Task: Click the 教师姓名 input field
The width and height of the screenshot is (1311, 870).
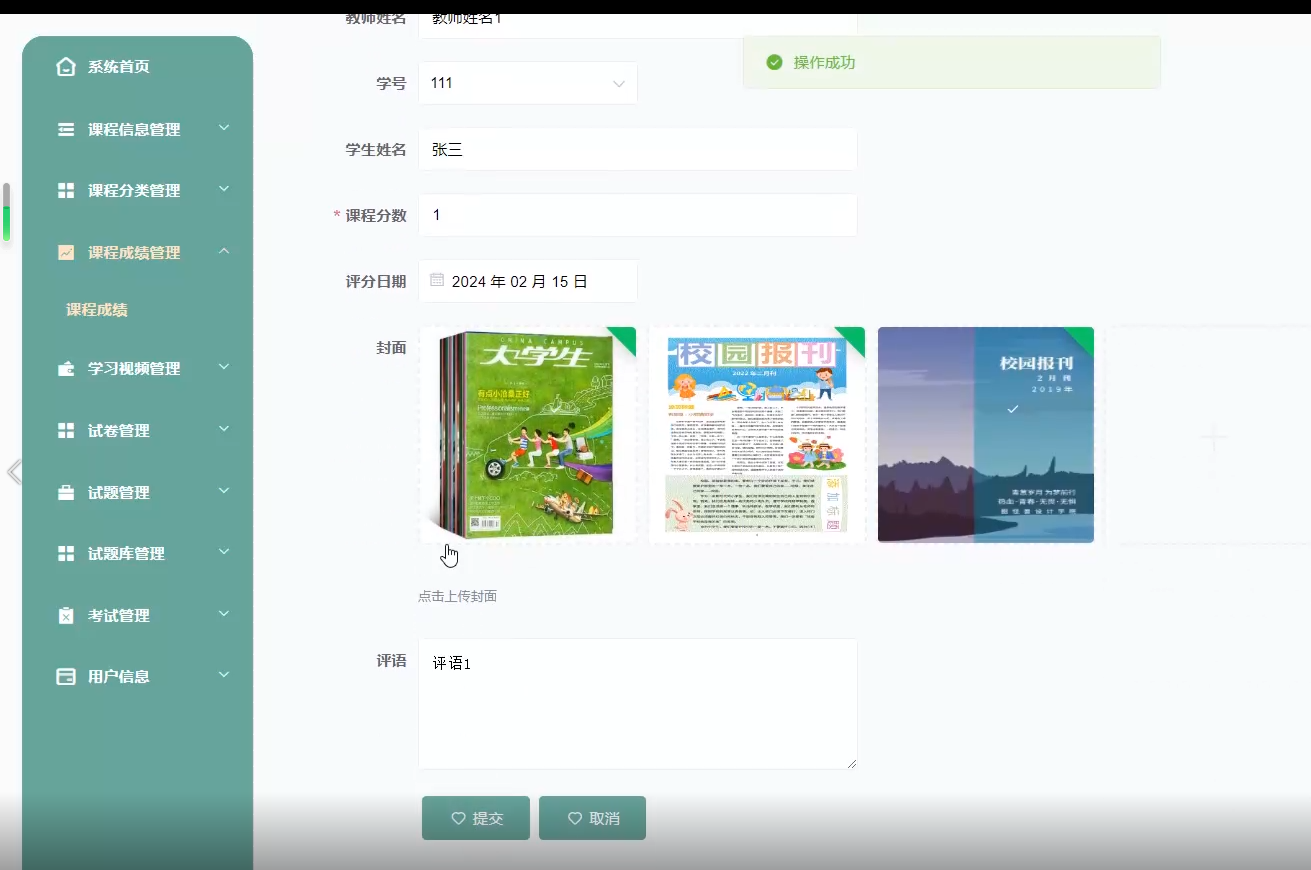Action: tap(638, 24)
